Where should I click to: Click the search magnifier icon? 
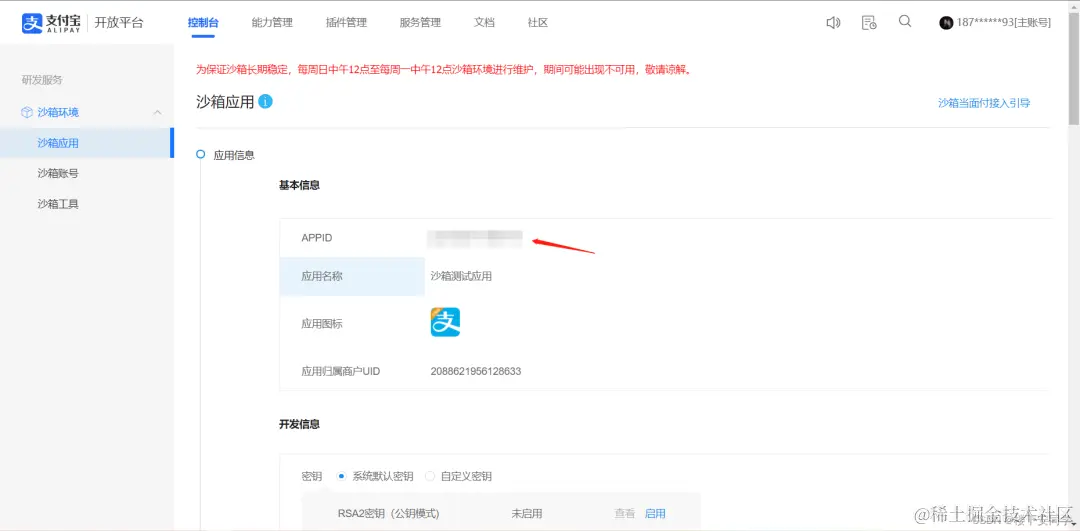(x=905, y=22)
